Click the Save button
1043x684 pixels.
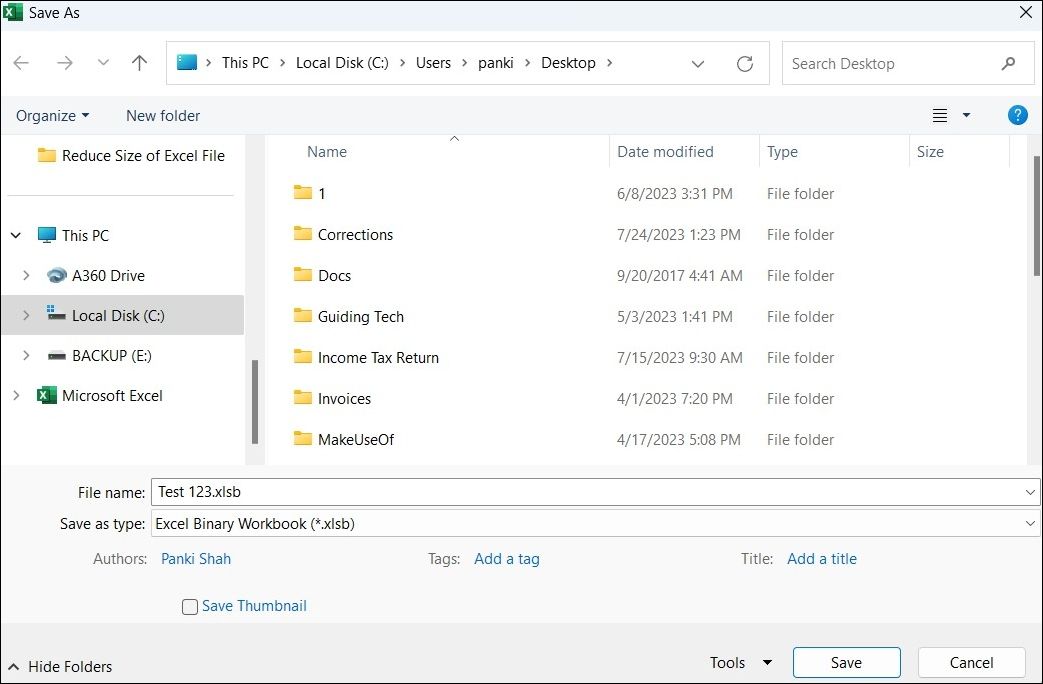(x=846, y=662)
